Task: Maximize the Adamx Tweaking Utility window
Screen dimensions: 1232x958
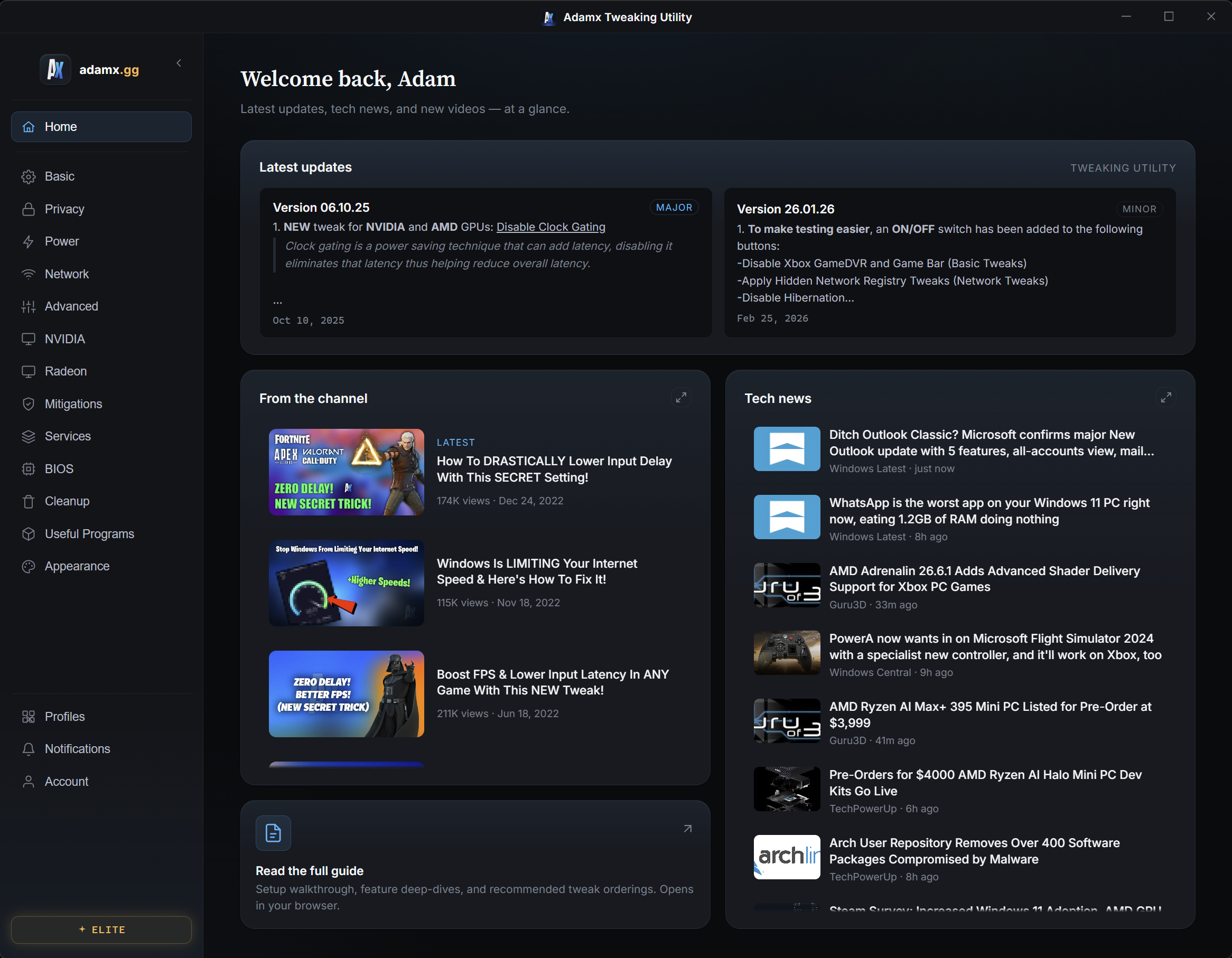Action: coord(1169,16)
